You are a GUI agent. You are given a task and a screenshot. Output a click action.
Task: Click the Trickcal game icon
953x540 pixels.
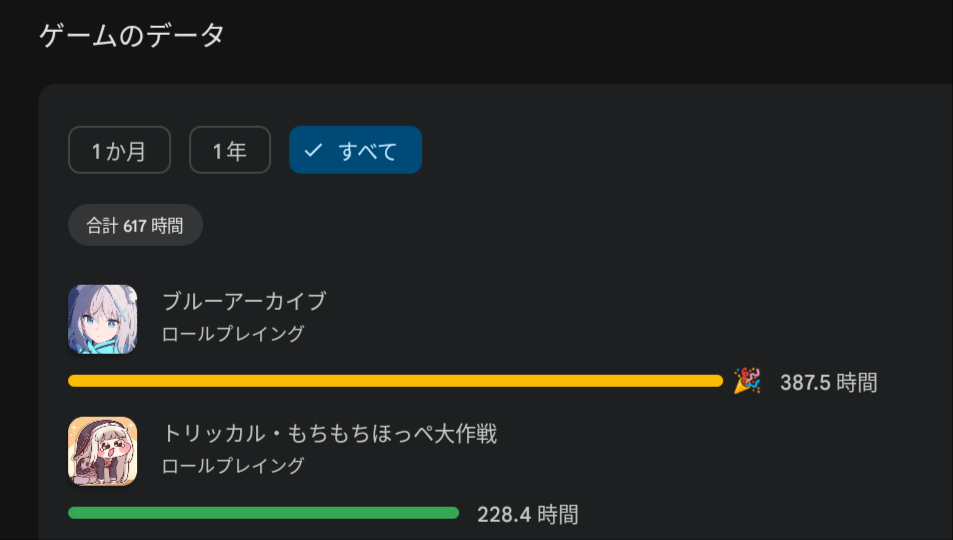coord(102,450)
